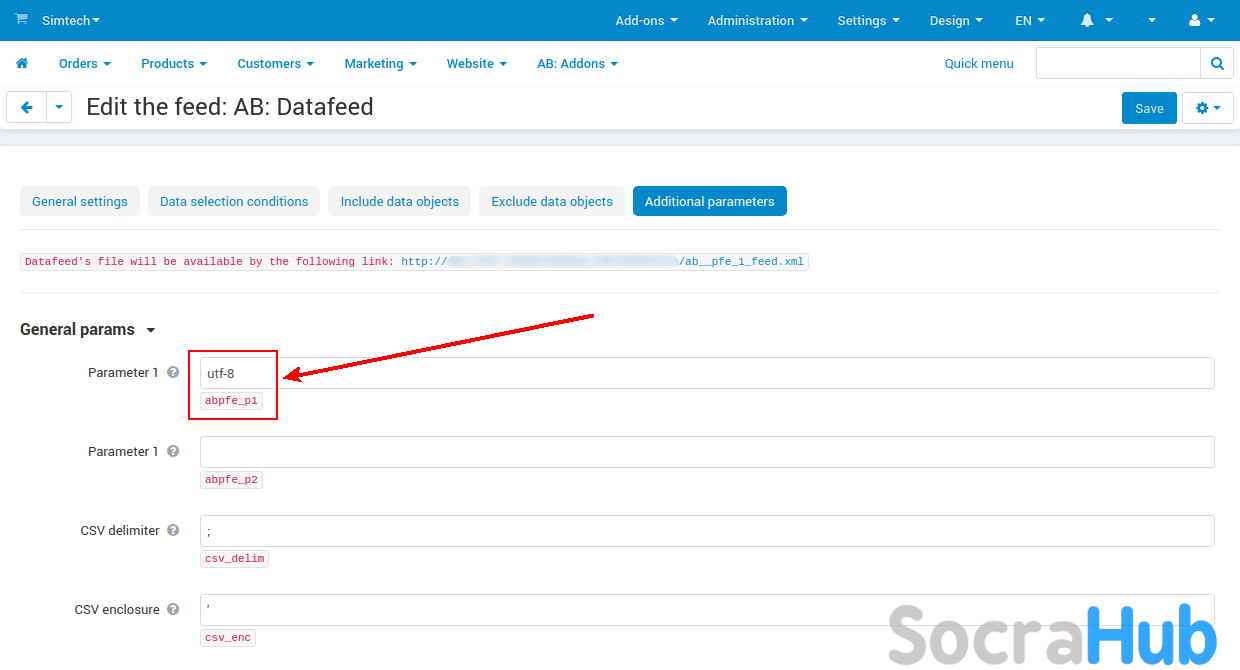Viewport: 1240px width, 670px height.
Task: Click the csv_enc code label
Action: coord(228,638)
